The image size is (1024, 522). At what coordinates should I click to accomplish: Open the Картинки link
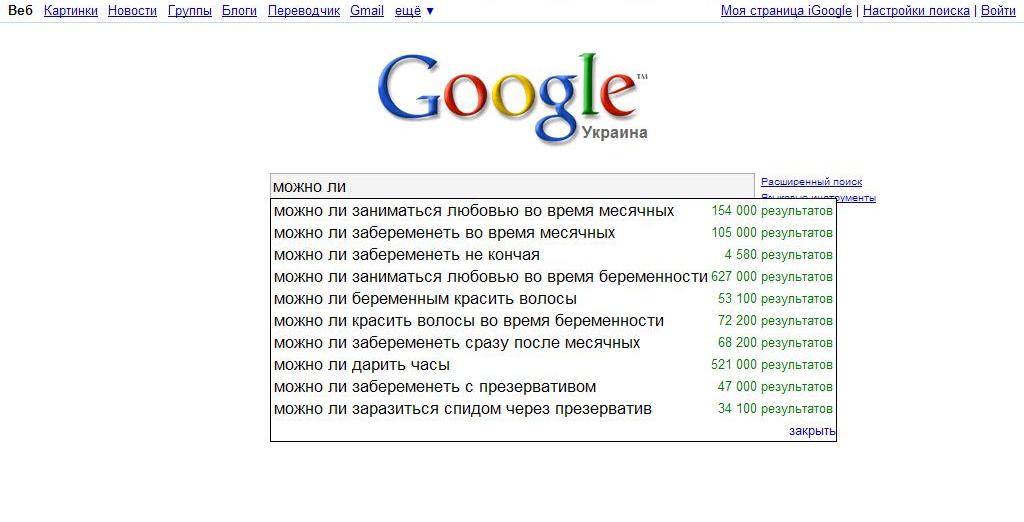pos(71,11)
